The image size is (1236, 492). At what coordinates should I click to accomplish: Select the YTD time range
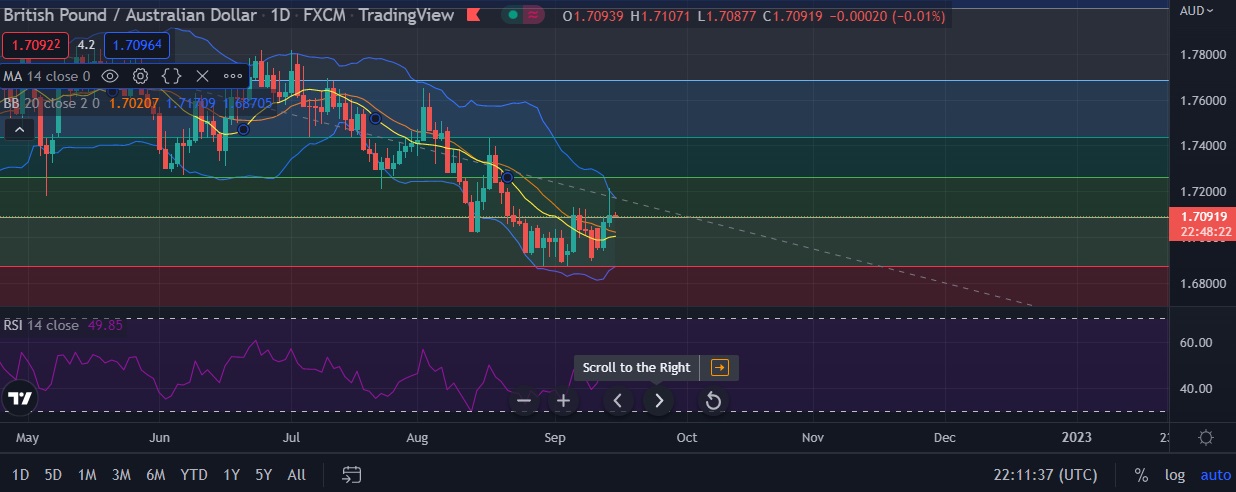194,475
